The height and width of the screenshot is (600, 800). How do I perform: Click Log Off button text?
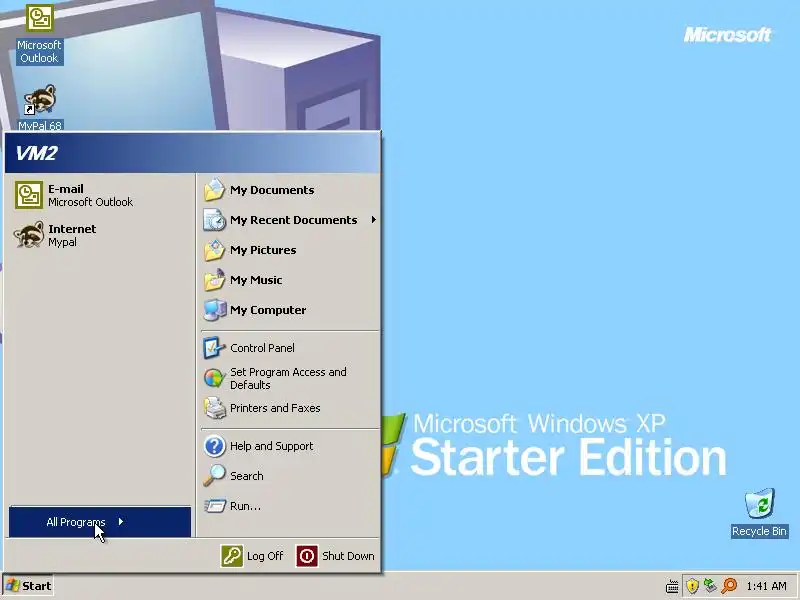tap(265, 556)
